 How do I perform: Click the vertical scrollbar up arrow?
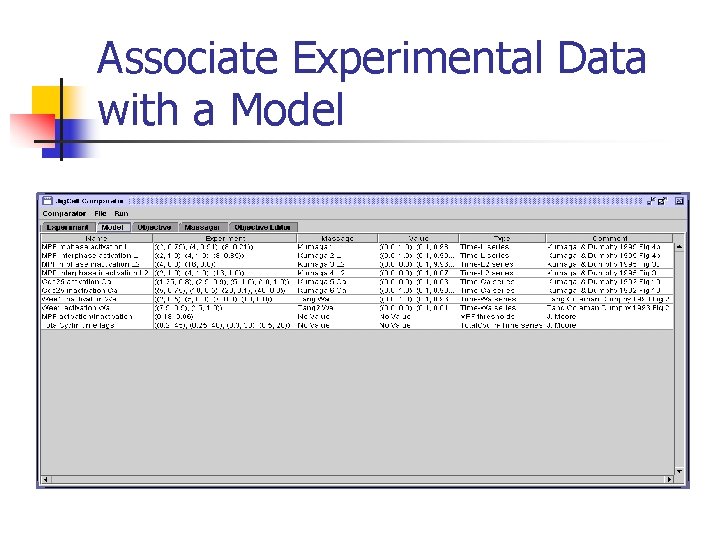(x=679, y=247)
